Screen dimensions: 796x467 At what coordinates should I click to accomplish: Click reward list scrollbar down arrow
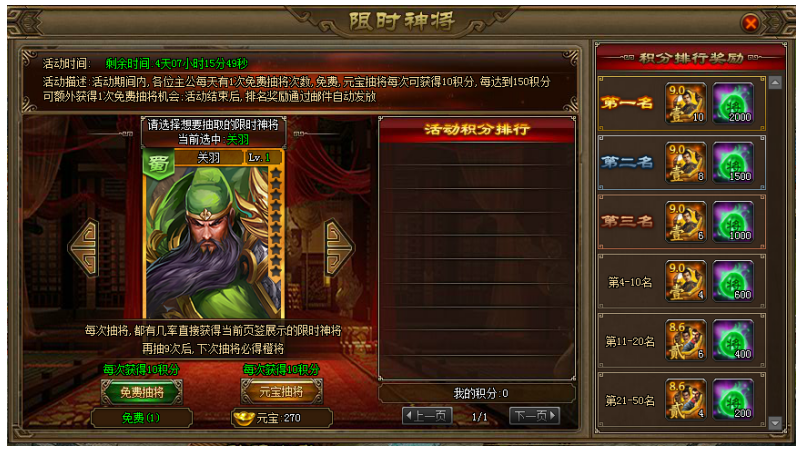tap(775, 422)
